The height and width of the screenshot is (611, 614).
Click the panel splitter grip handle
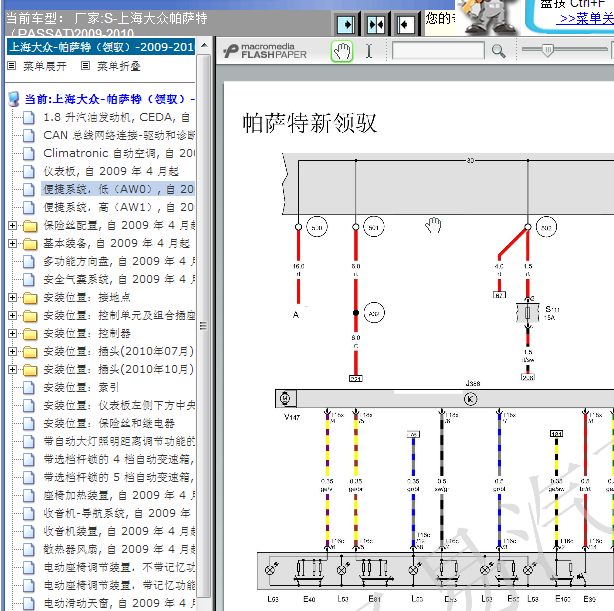[x=203, y=325]
